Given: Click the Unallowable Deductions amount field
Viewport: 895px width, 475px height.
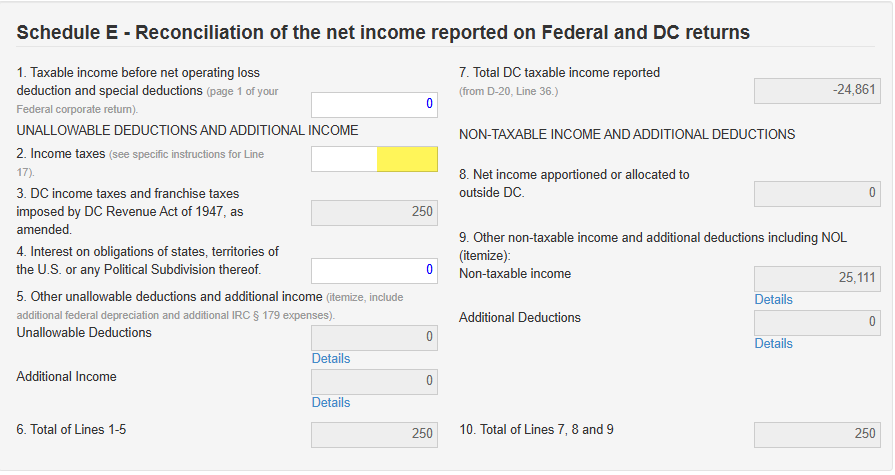Looking at the screenshot, I should pos(374,337).
